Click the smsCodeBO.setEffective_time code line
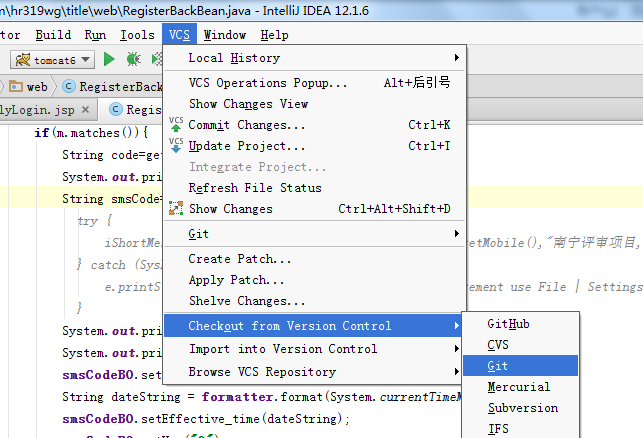 pyautogui.click(x=205, y=419)
